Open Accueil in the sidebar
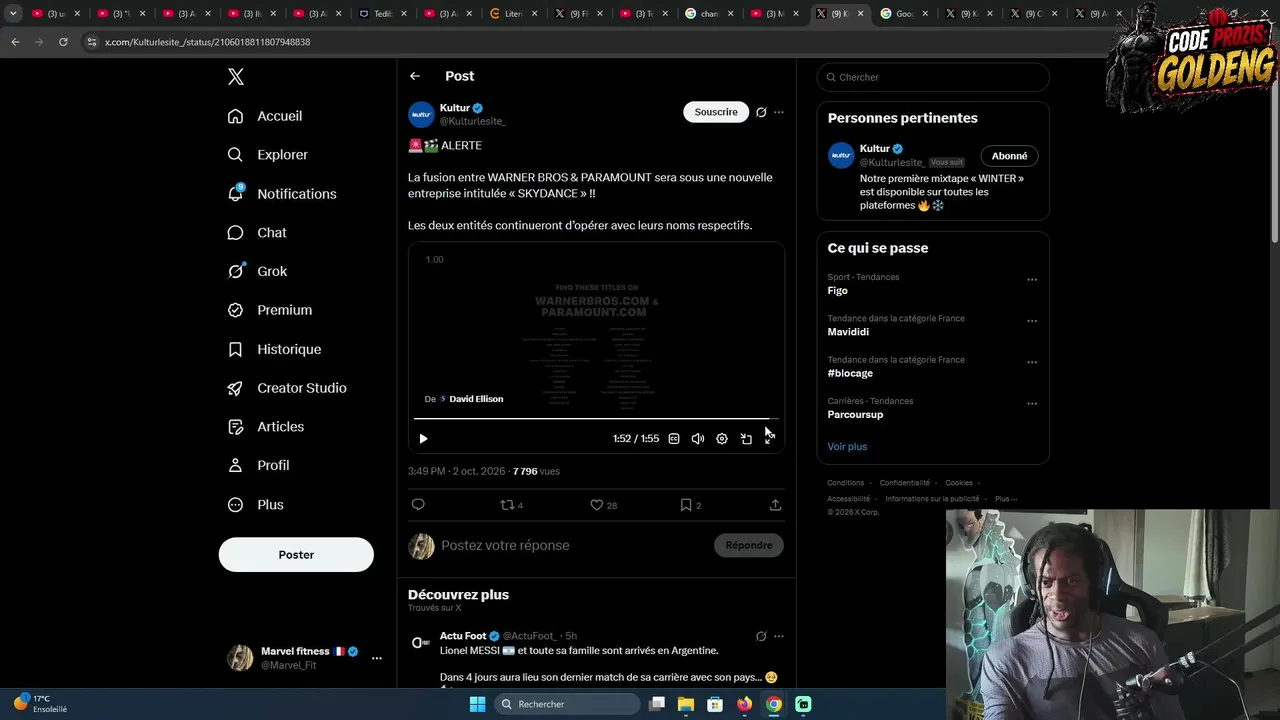Screen dimensions: 1280x720 click(x=265, y=116)
